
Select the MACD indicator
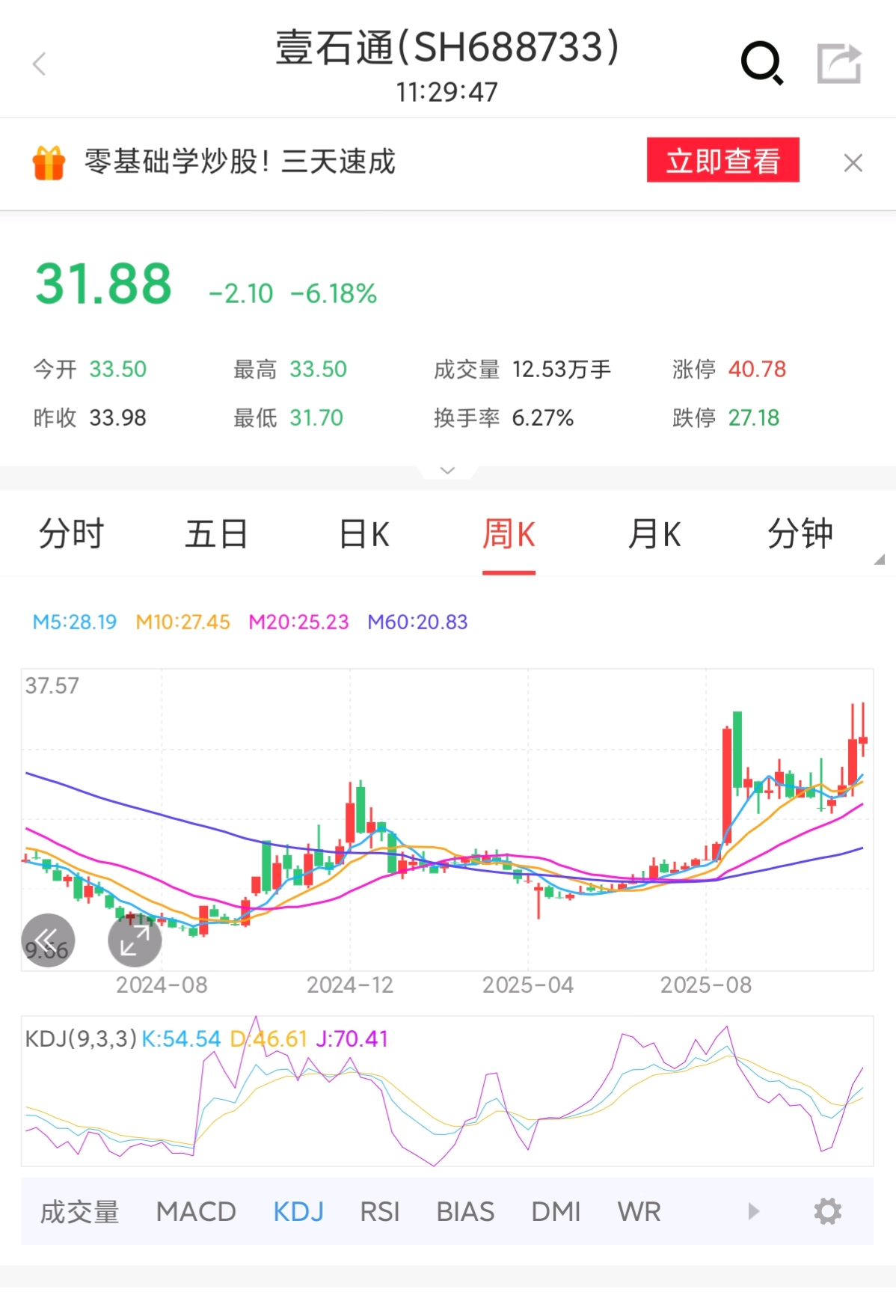[x=196, y=1212]
